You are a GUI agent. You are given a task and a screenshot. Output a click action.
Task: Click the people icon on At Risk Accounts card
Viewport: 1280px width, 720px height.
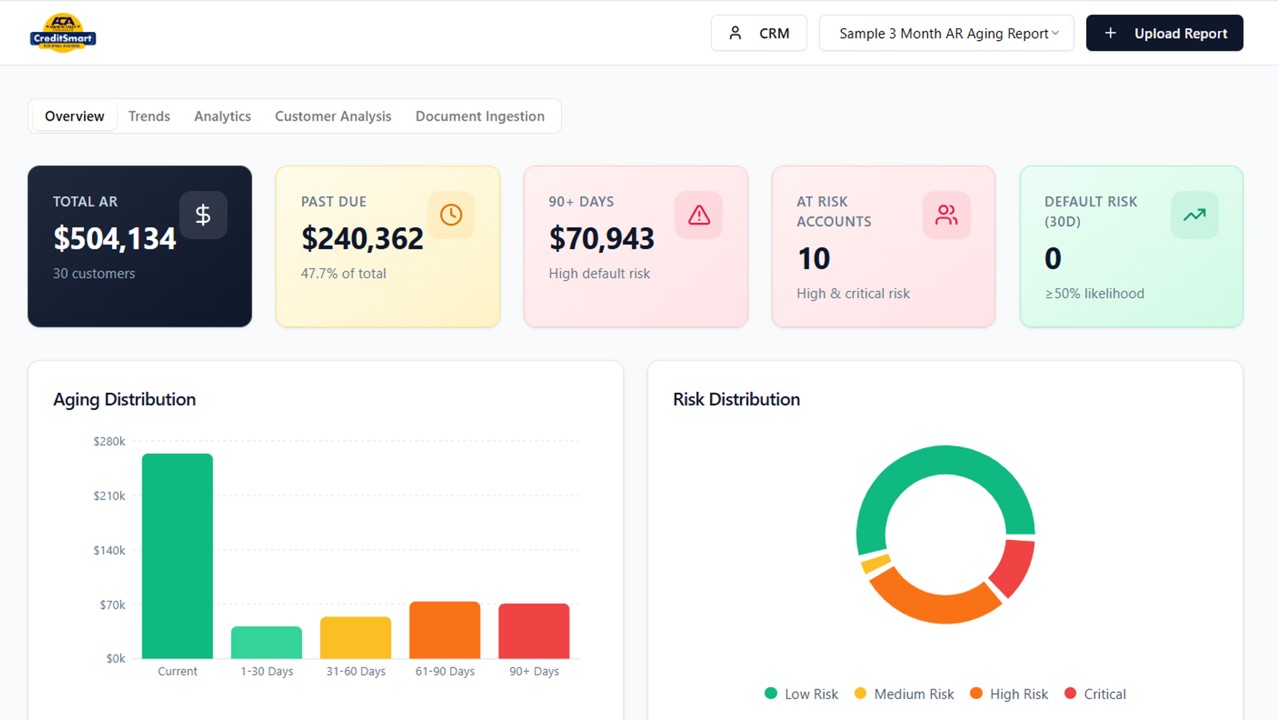946,215
